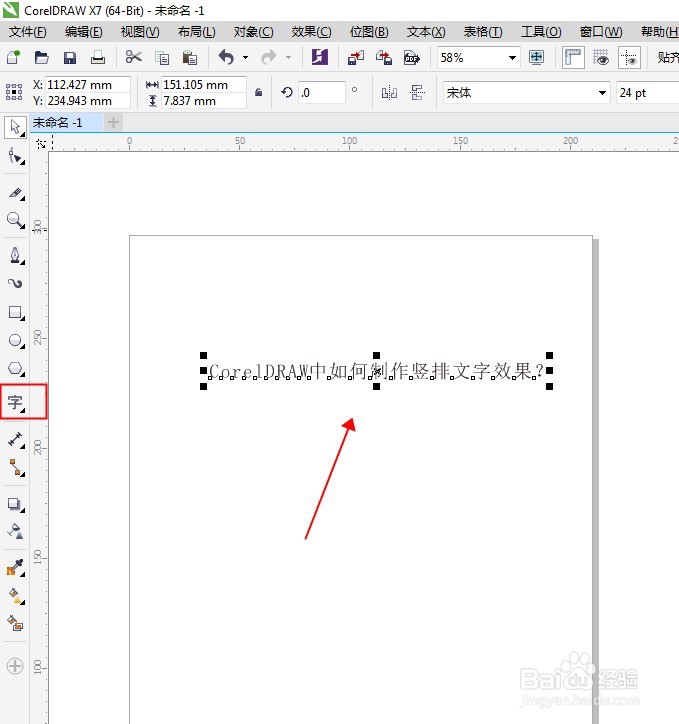Open the 位图(B) menu

(369, 32)
